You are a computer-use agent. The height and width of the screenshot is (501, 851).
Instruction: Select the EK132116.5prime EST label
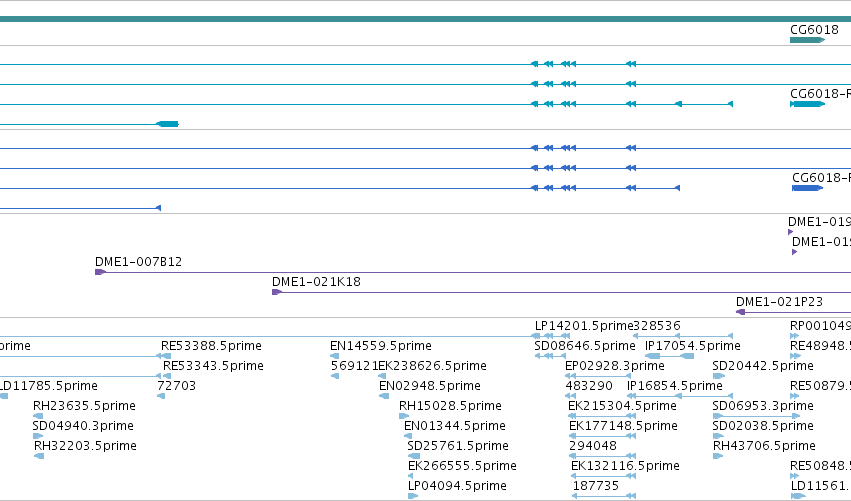625,466
